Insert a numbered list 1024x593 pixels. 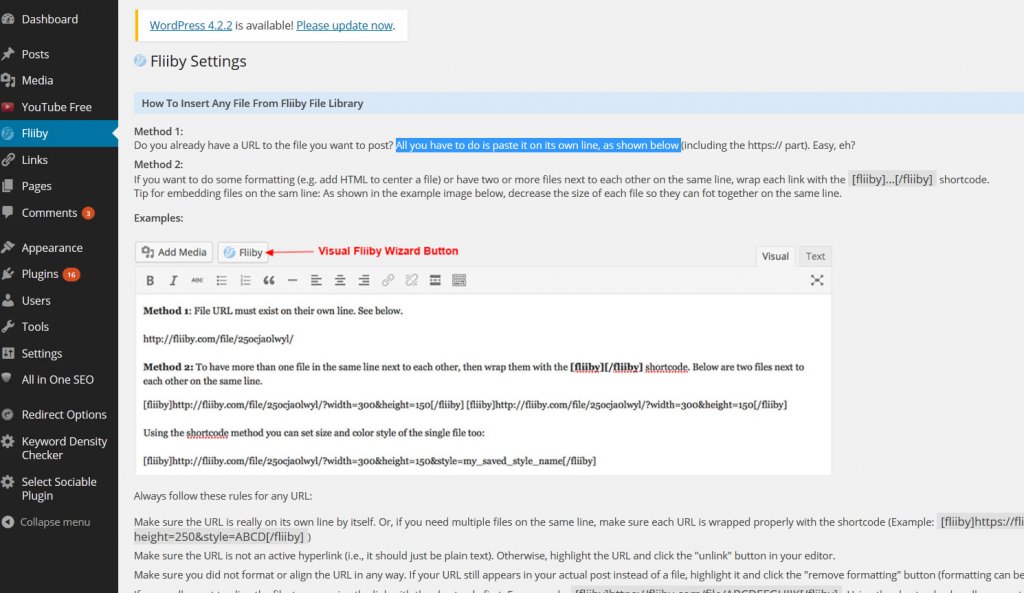point(245,280)
